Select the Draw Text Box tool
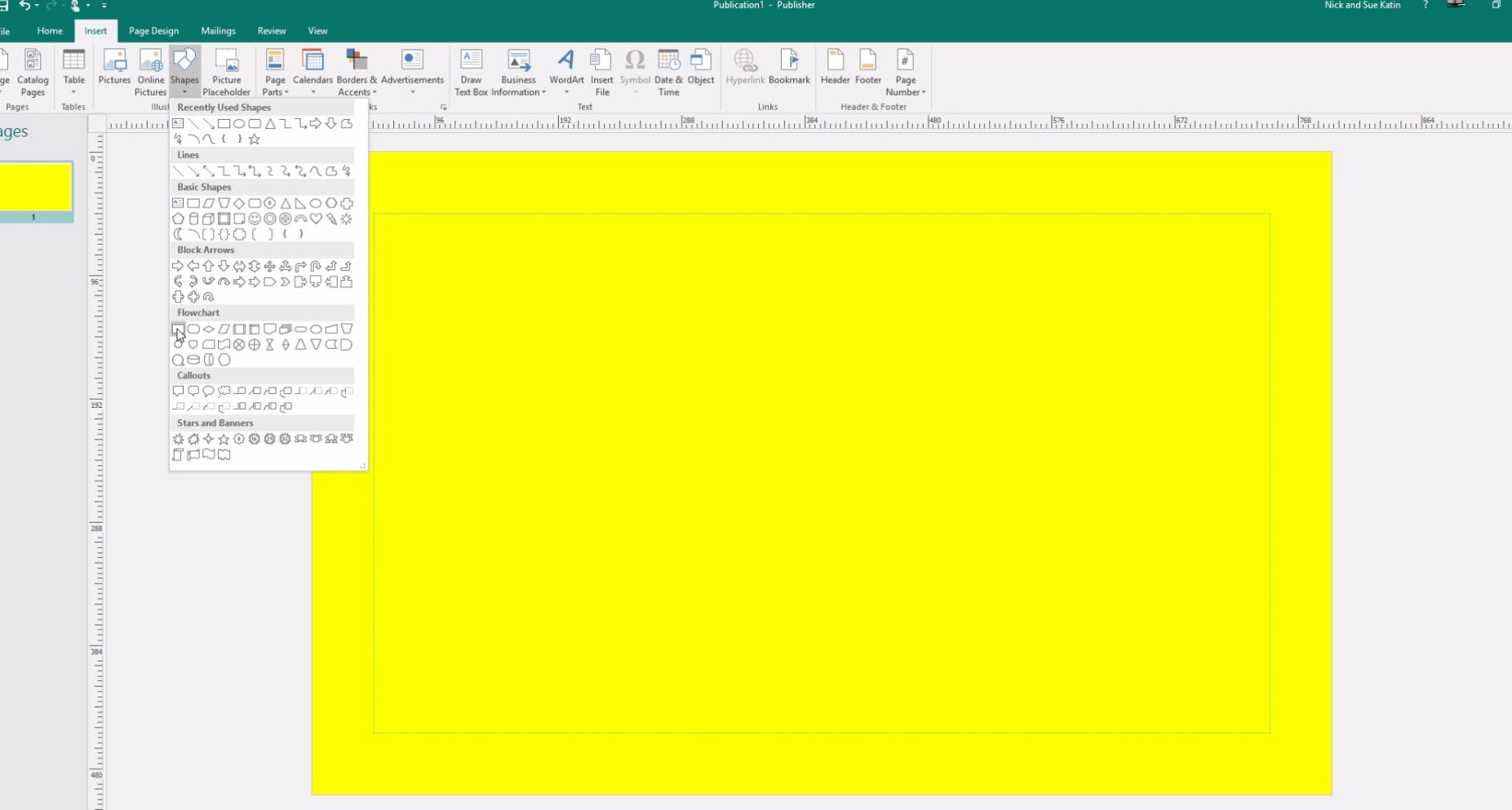This screenshot has height=810, width=1512. 471,72
